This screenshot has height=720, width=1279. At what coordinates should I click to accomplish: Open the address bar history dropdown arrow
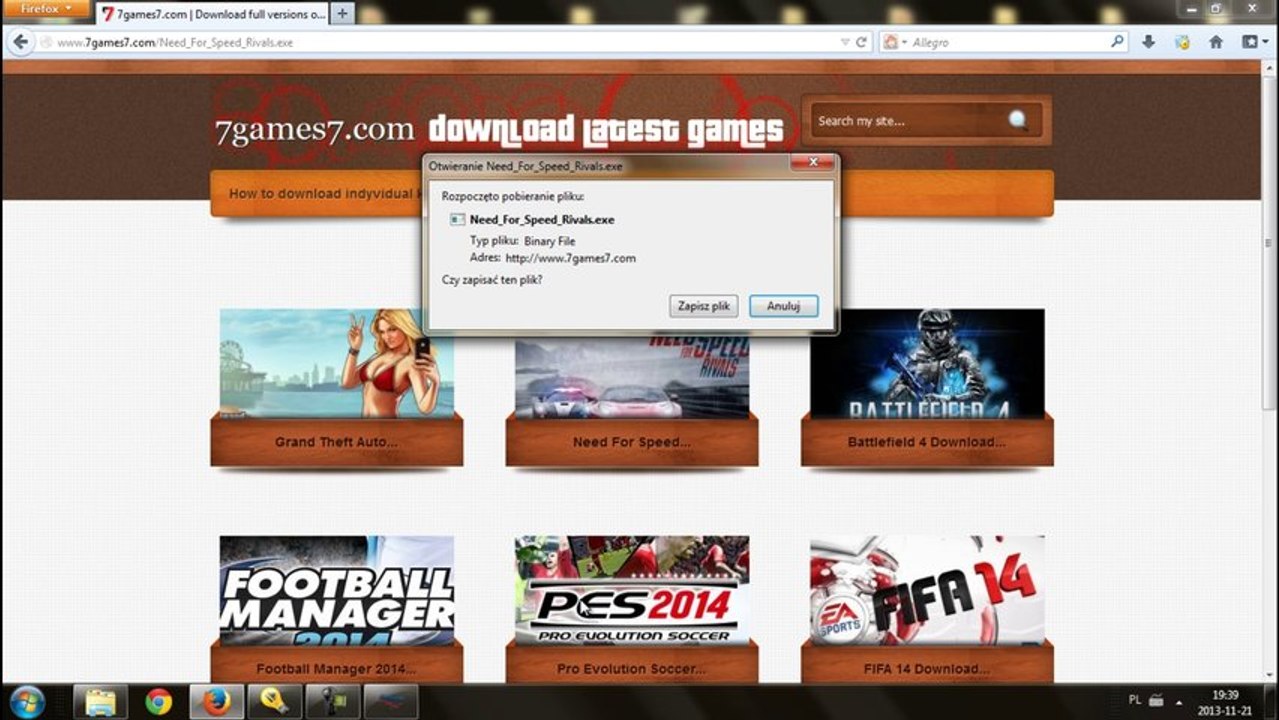[x=845, y=42]
